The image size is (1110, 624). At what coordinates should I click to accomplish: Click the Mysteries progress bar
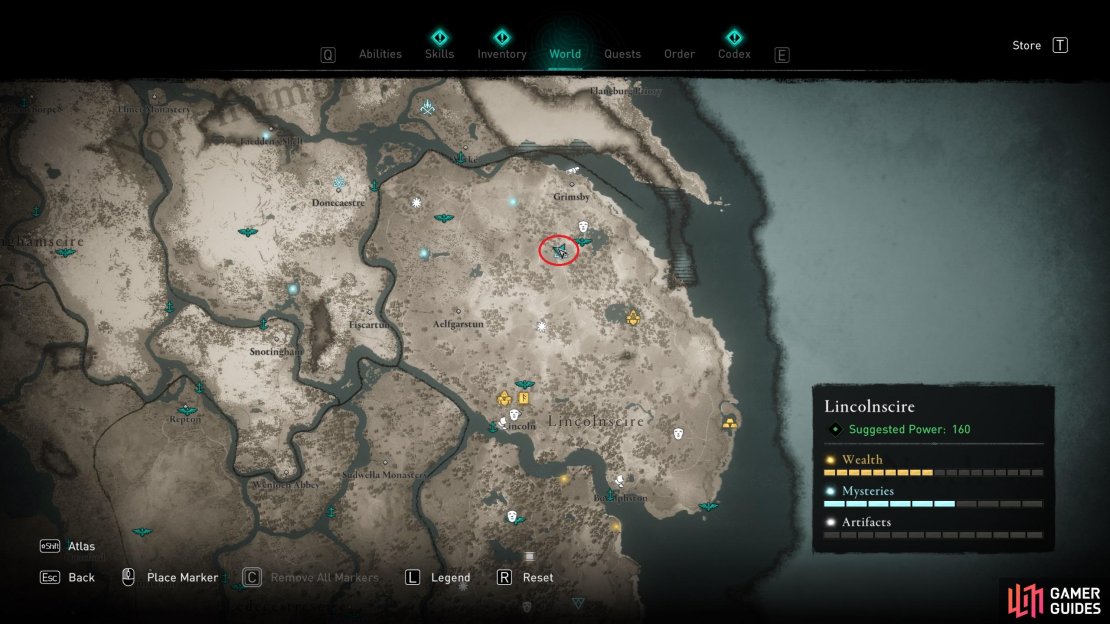click(x=933, y=504)
